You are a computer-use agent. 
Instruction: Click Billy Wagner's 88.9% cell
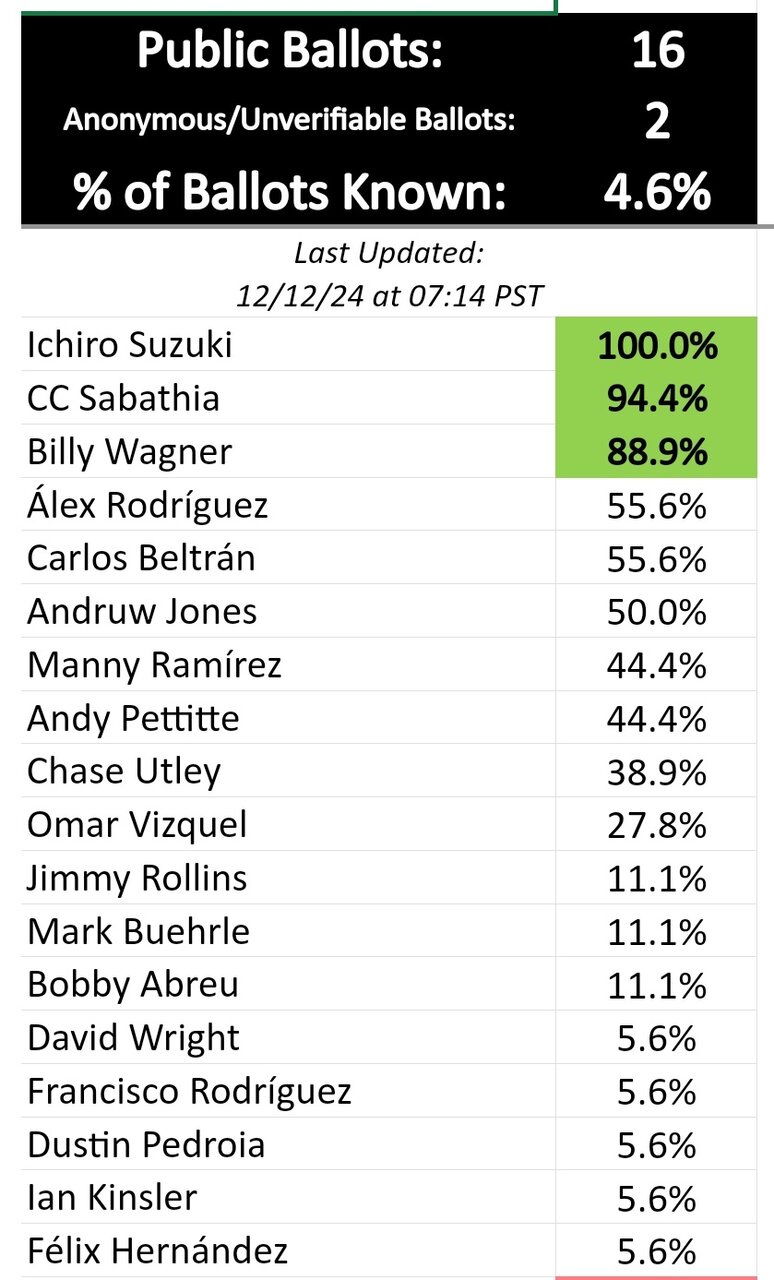656,451
